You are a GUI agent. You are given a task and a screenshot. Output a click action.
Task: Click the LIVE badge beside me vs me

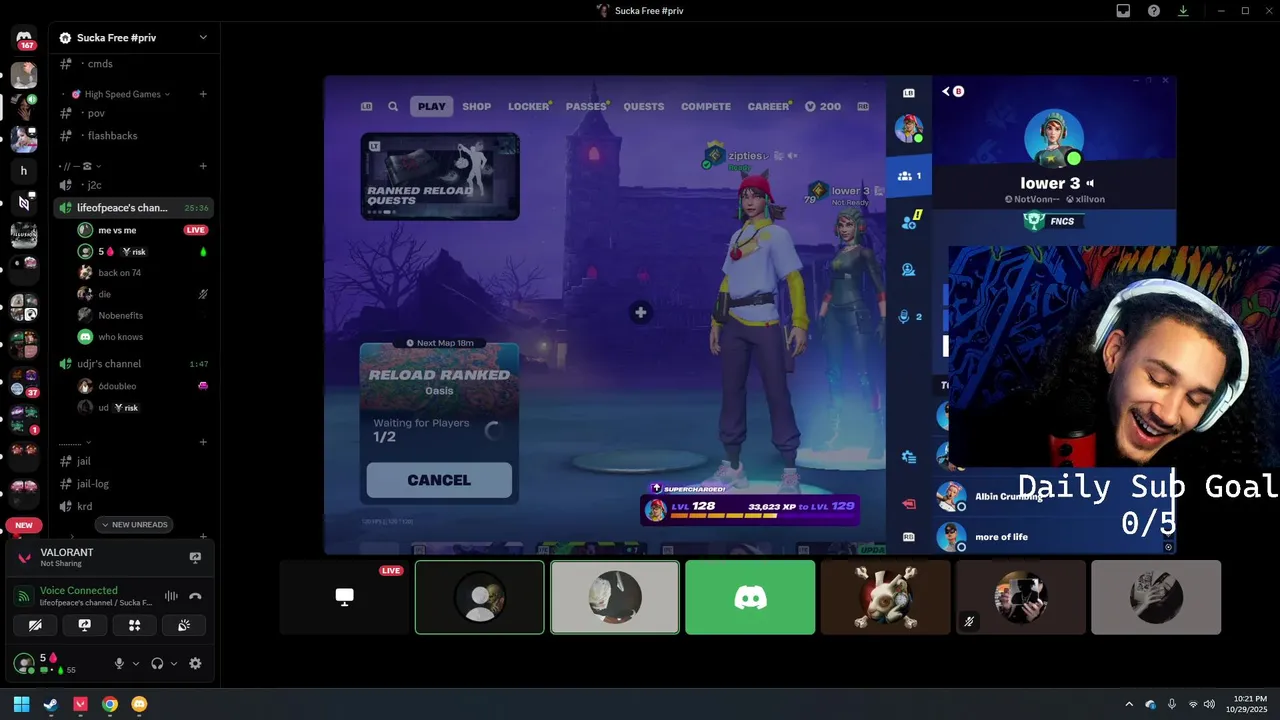[196, 230]
